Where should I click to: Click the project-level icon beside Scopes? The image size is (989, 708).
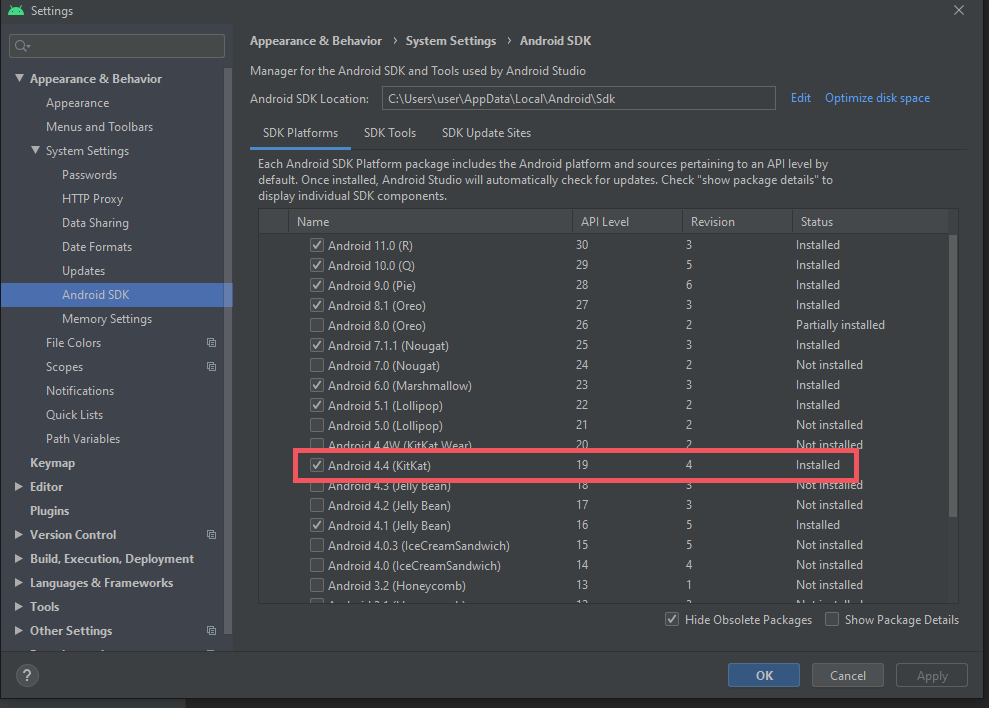tap(211, 367)
